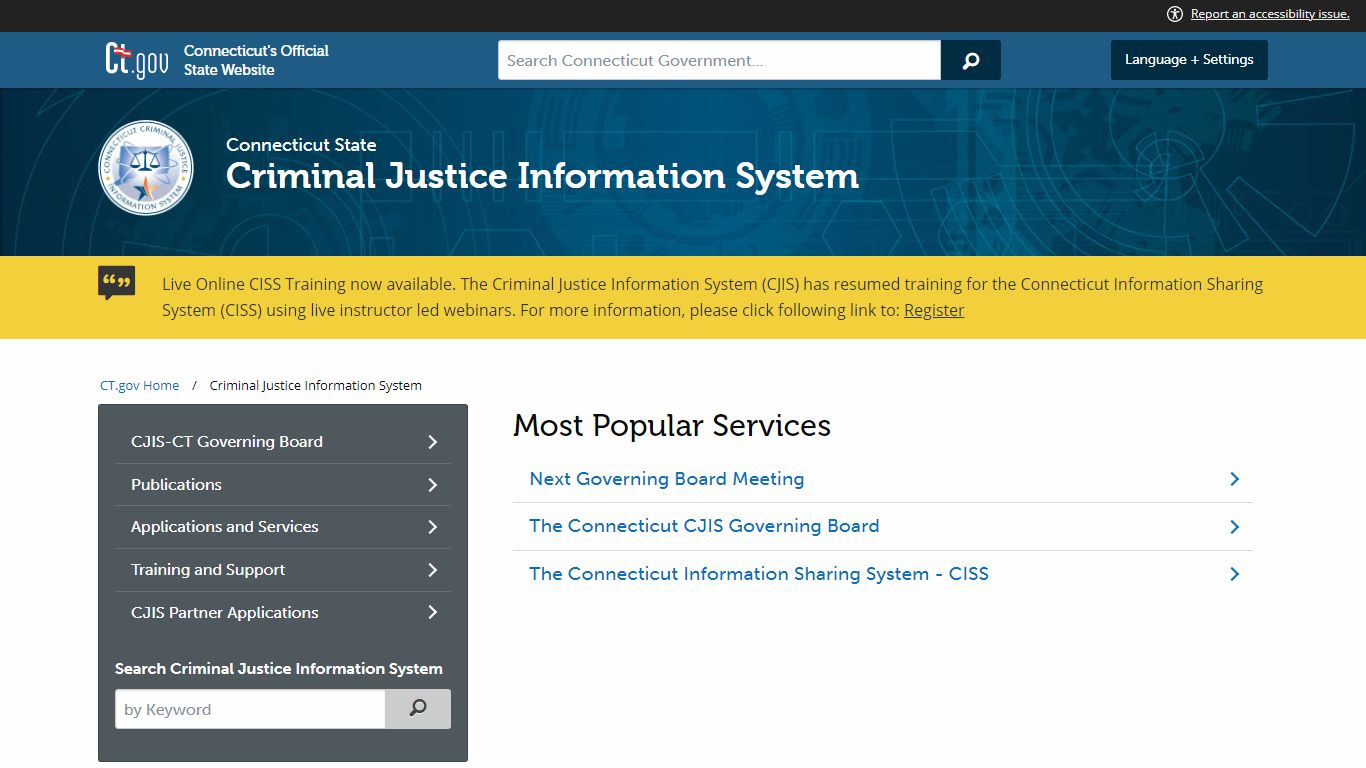Click arrow beside Next Governing Board Meeting
1366x768 pixels.
click(x=1235, y=479)
